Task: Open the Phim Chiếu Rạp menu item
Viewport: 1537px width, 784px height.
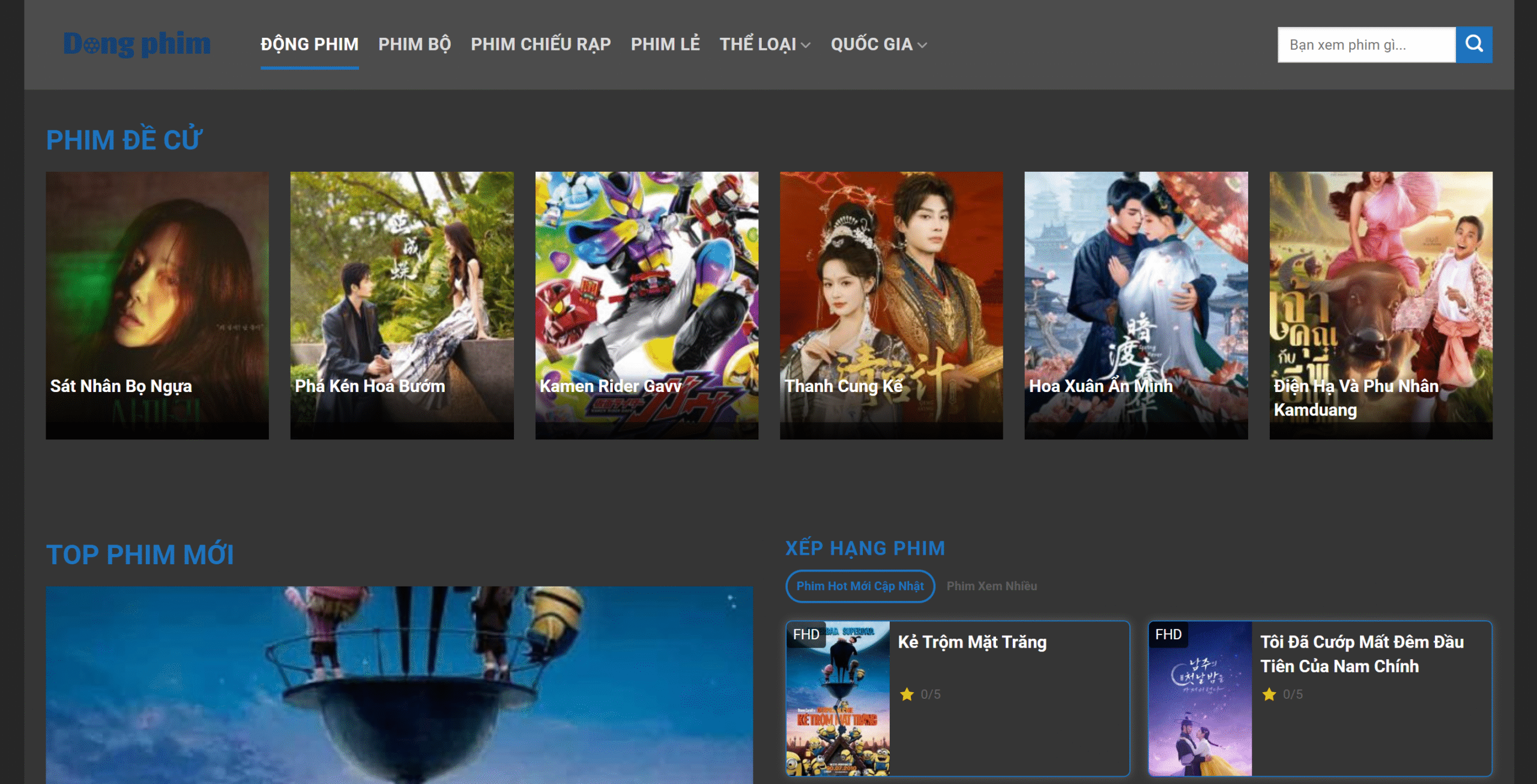Action: coord(540,44)
